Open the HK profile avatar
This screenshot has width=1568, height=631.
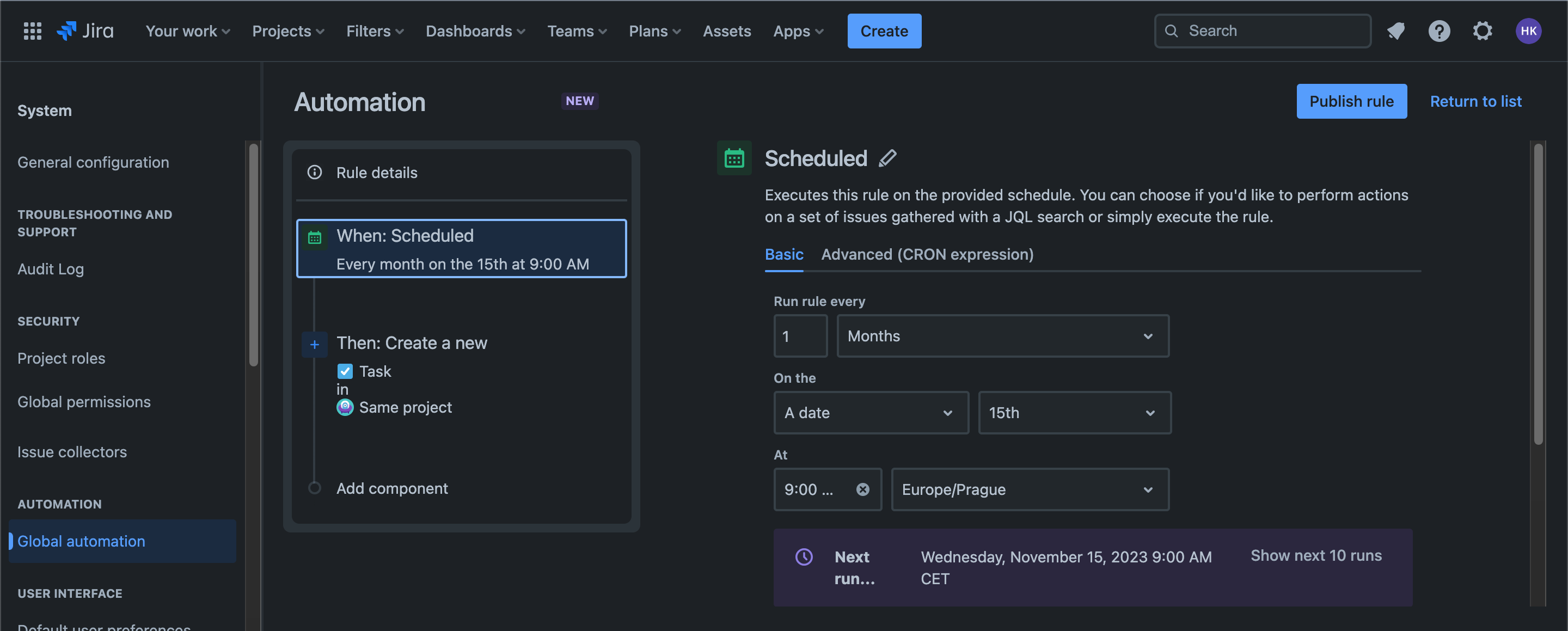pos(1528,31)
